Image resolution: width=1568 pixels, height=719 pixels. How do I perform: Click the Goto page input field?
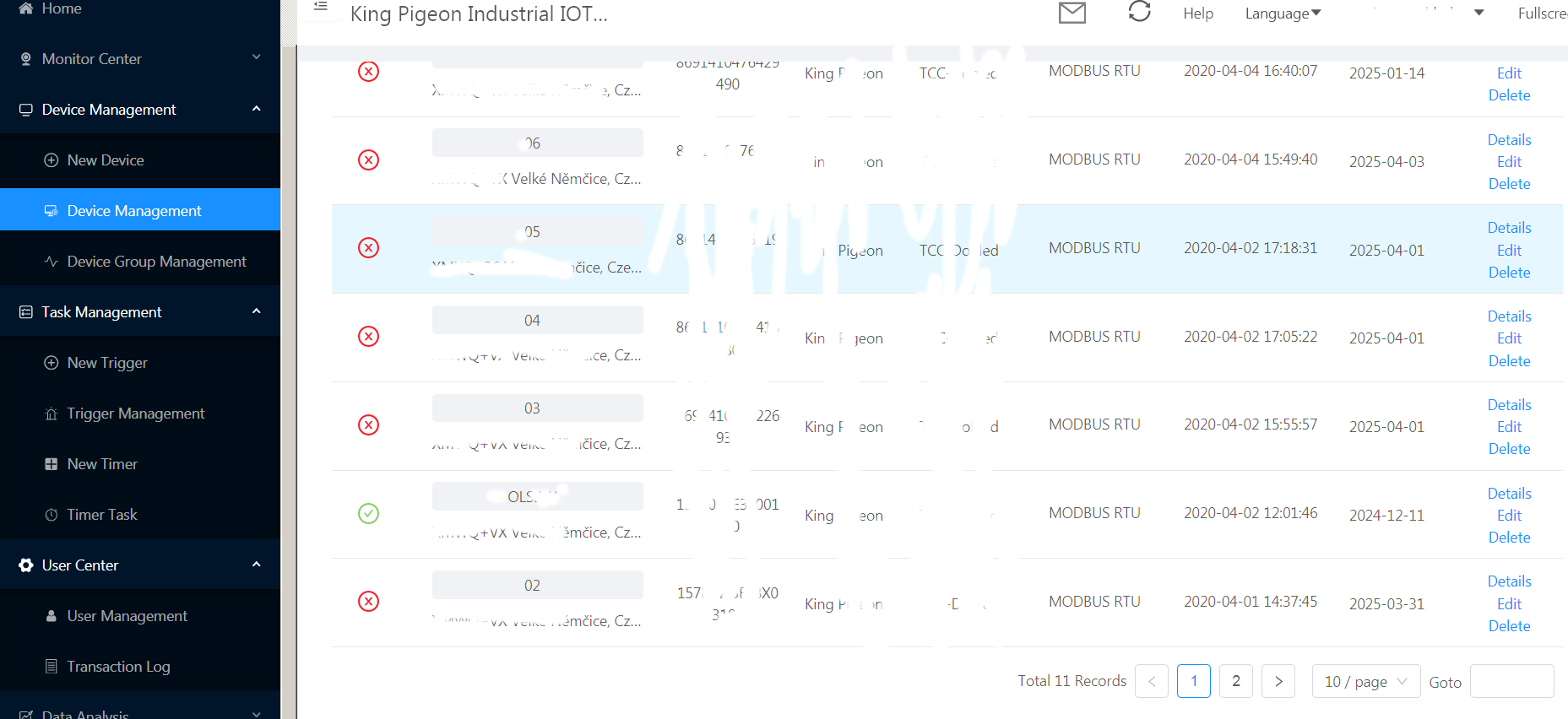(x=1511, y=681)
